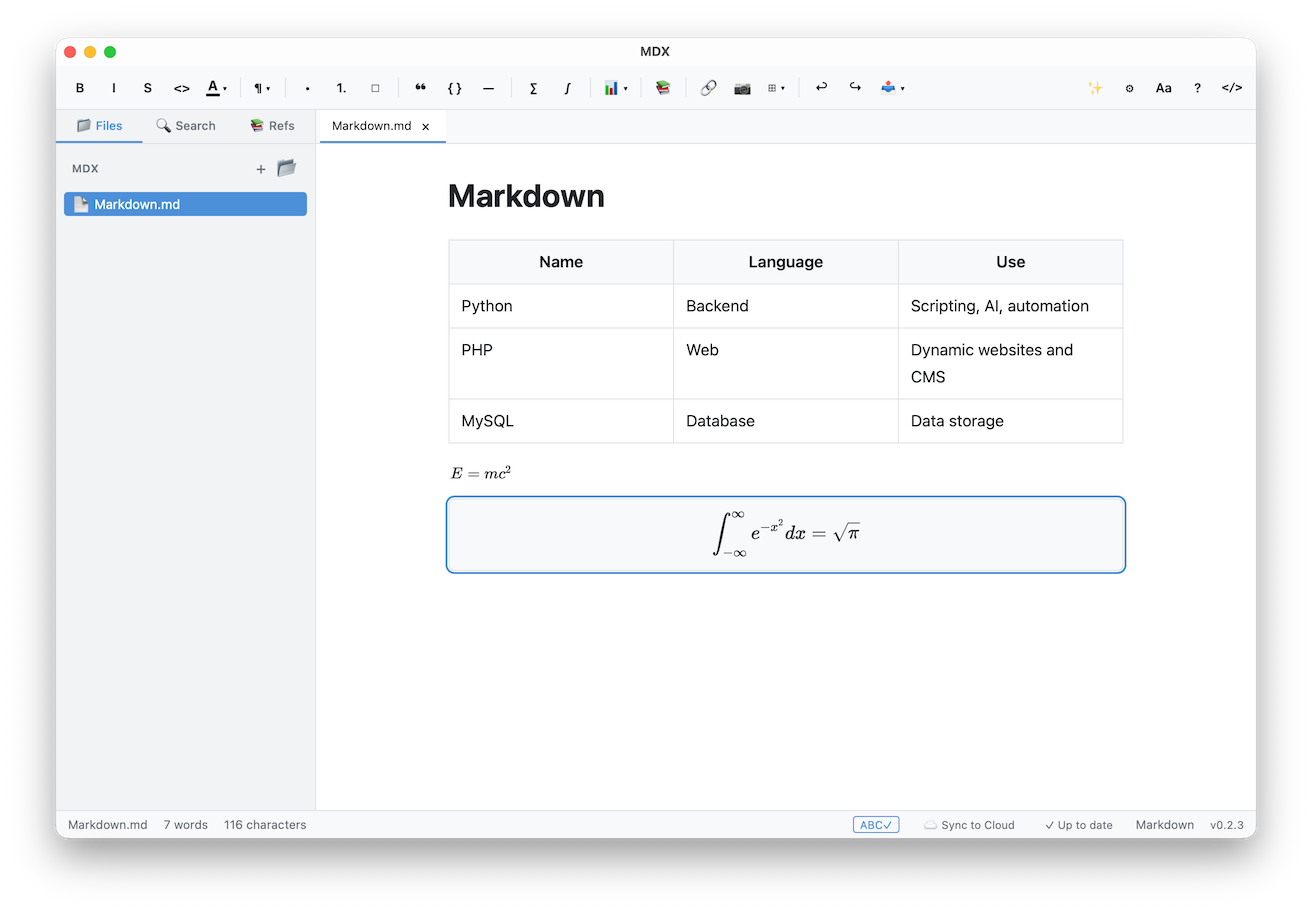Open the paragraph style dropdown
1312x912 pixels.
tap(262, 88)
